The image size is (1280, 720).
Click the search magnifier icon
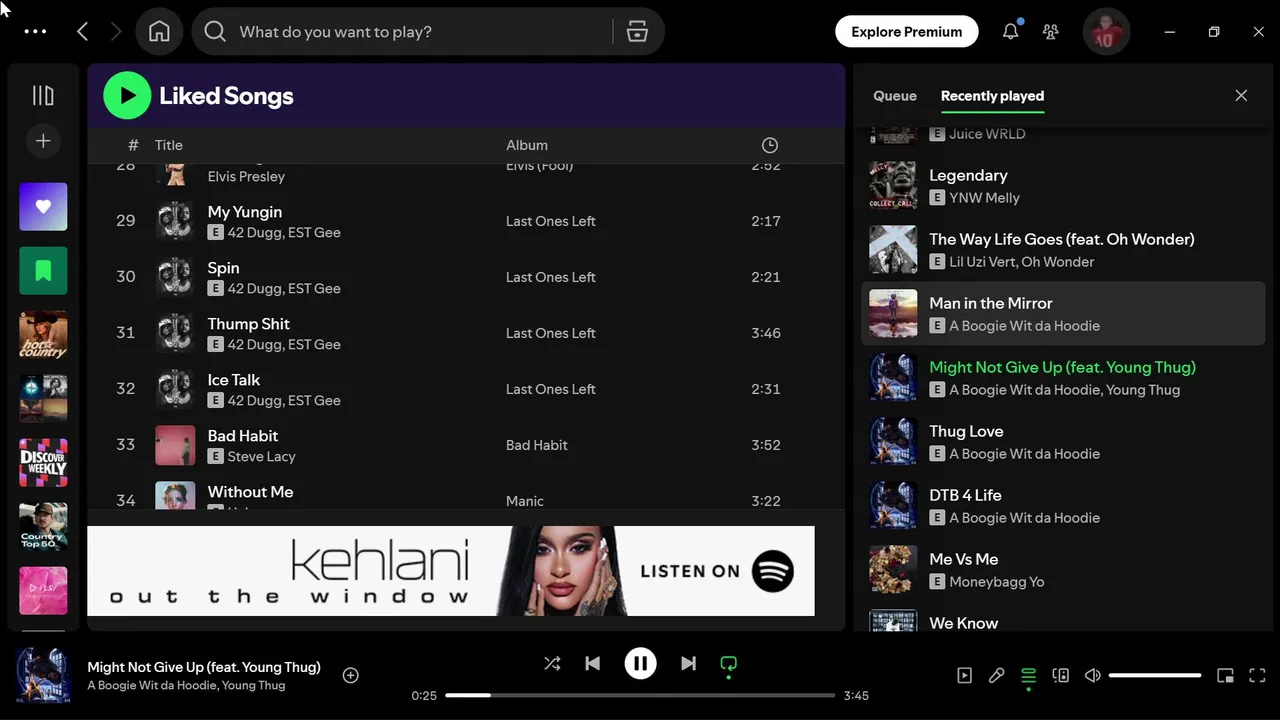coord(215,32)
